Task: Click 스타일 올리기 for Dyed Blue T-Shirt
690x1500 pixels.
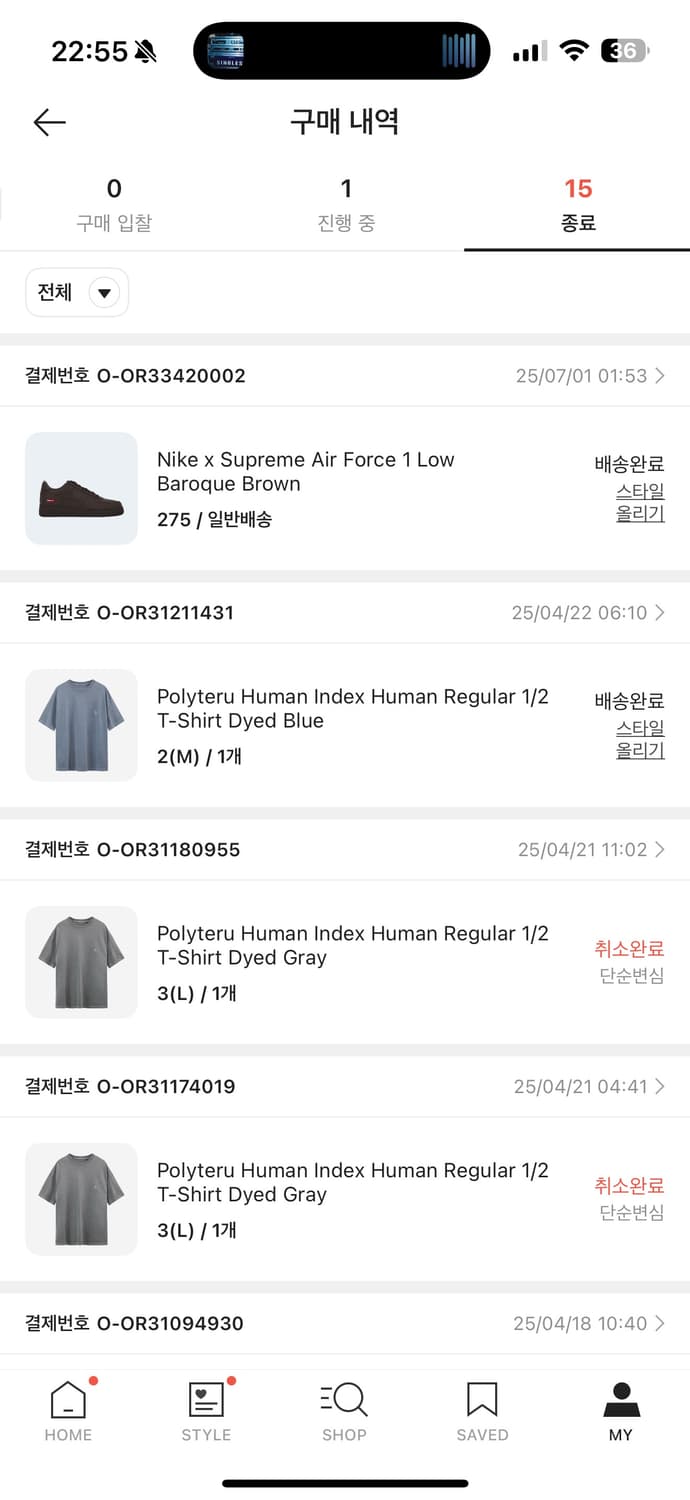Action: (x=640, y=740)
